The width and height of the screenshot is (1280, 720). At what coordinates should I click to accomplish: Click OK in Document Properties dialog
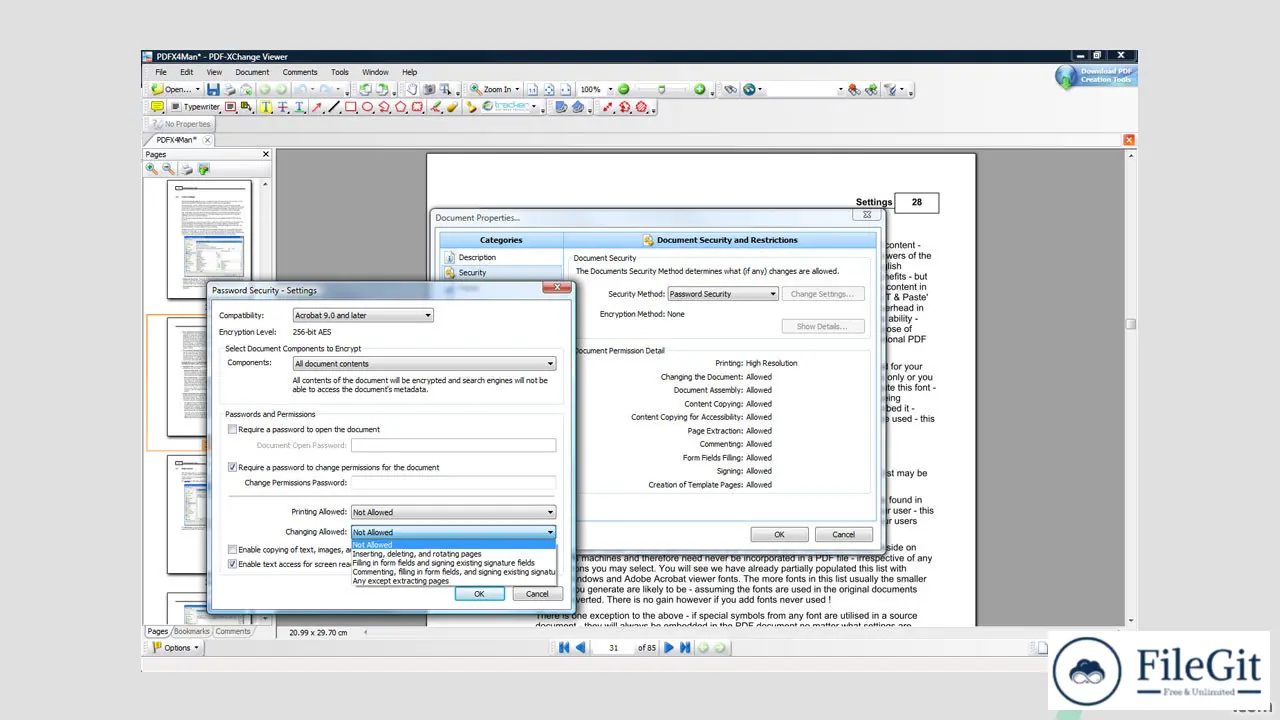point(779,534)
